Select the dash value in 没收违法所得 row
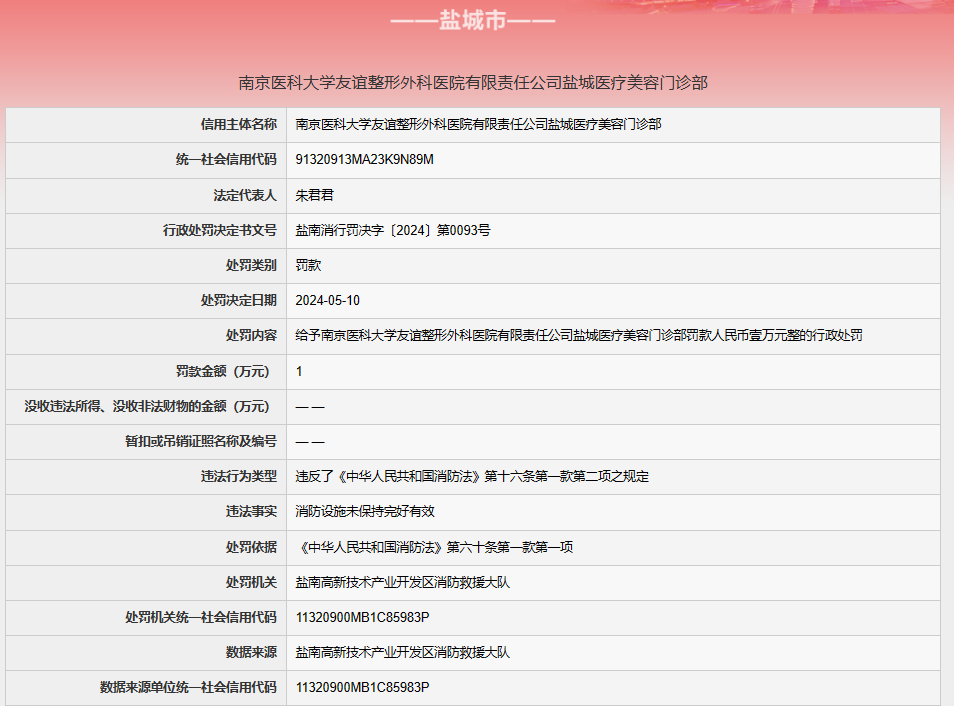The height and width of the screenshot is (711, 954). 310,407
